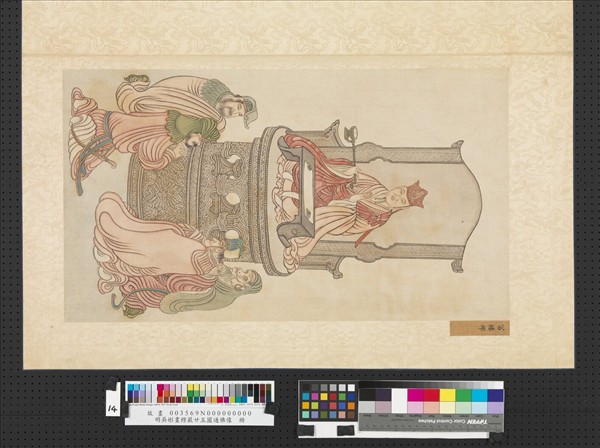Viewport: 600px width, 448px height.
Task: Select the catalog number 003569N000000000 label
Action: (x=198, y=412)
